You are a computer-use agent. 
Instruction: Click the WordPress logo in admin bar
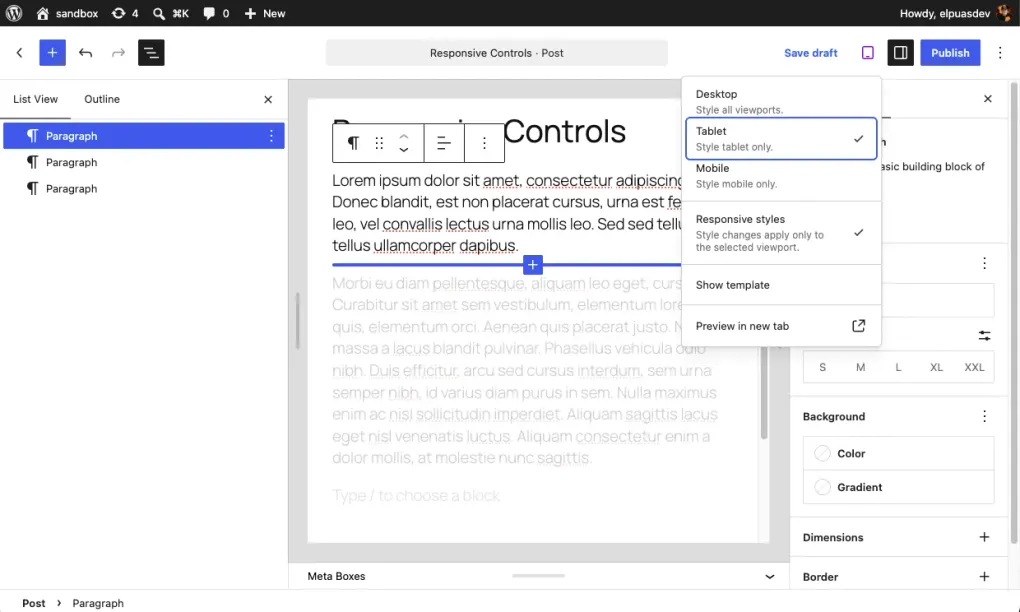tap(14, 13)
